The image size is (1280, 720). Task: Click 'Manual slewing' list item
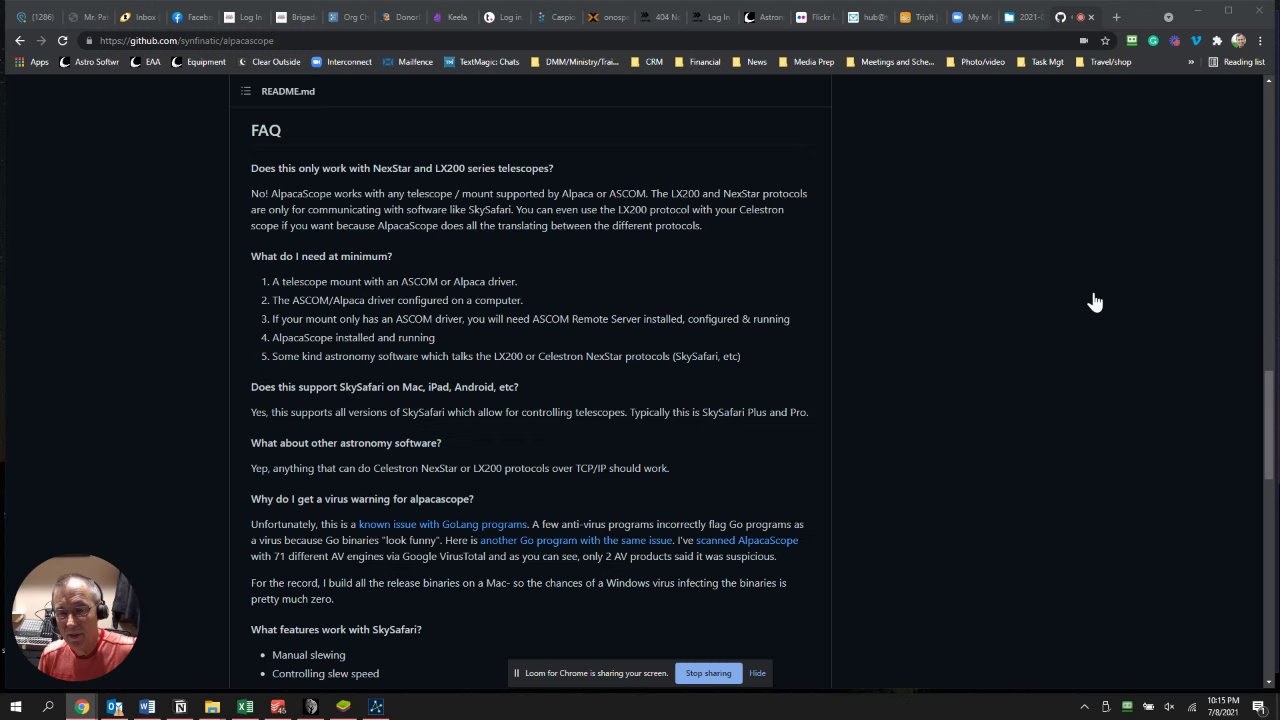pos(309,655)
